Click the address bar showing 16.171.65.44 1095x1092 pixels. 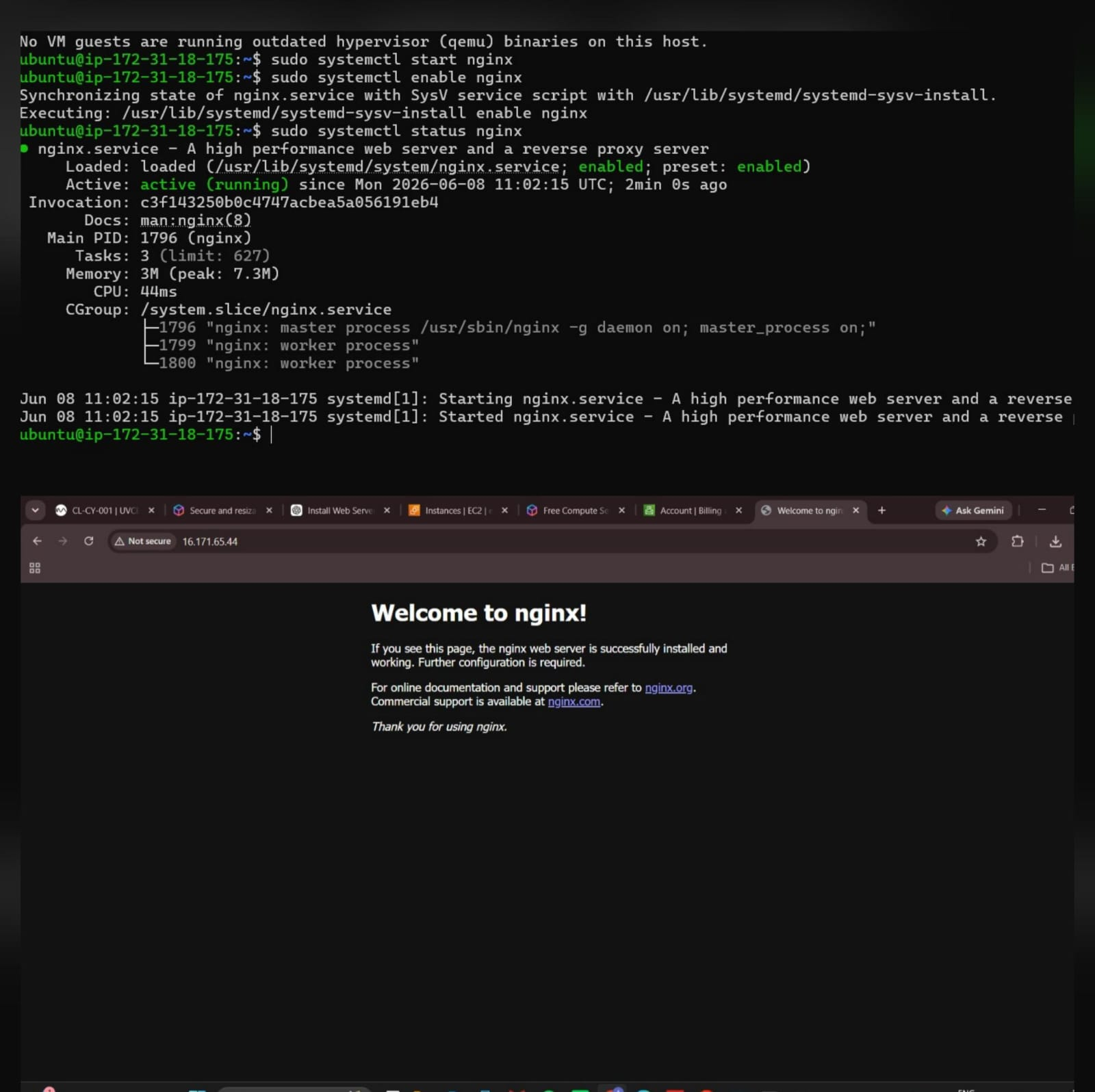click(x=552, y=541)
